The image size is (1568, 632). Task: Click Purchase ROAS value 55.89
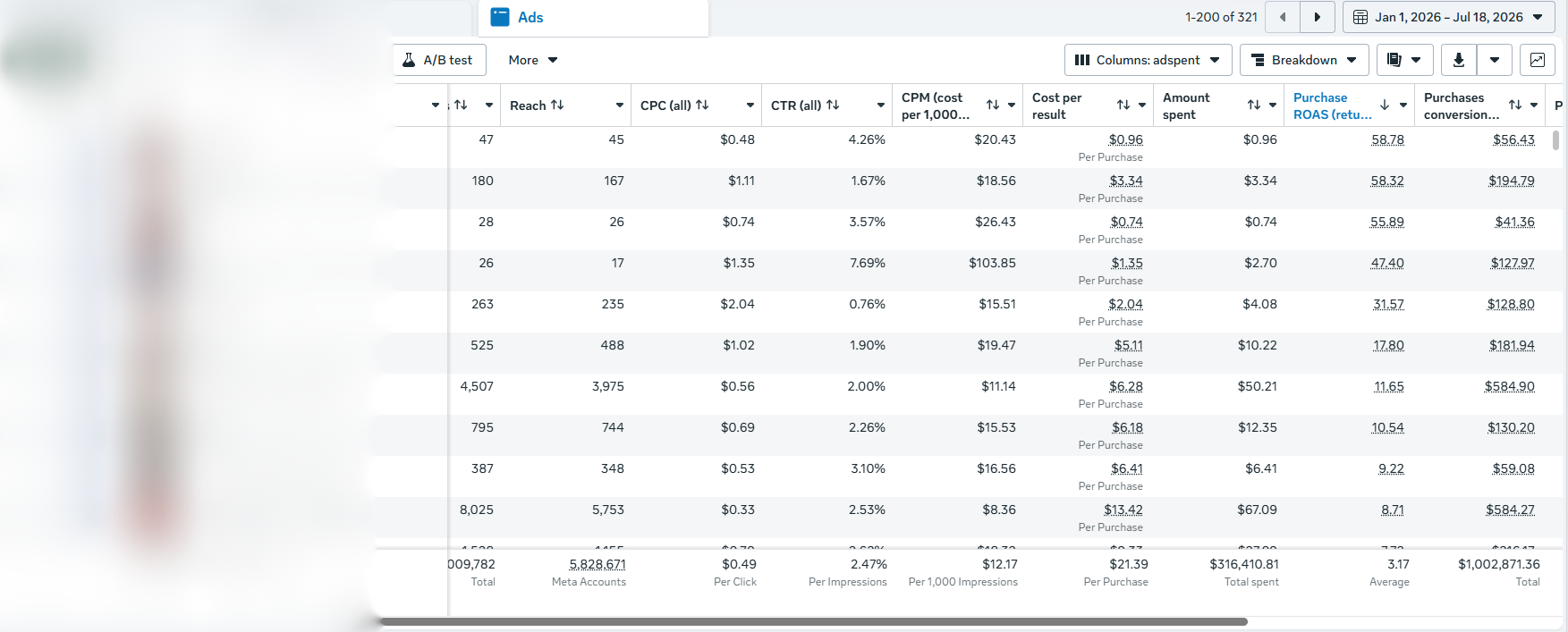coord(1387,222)
